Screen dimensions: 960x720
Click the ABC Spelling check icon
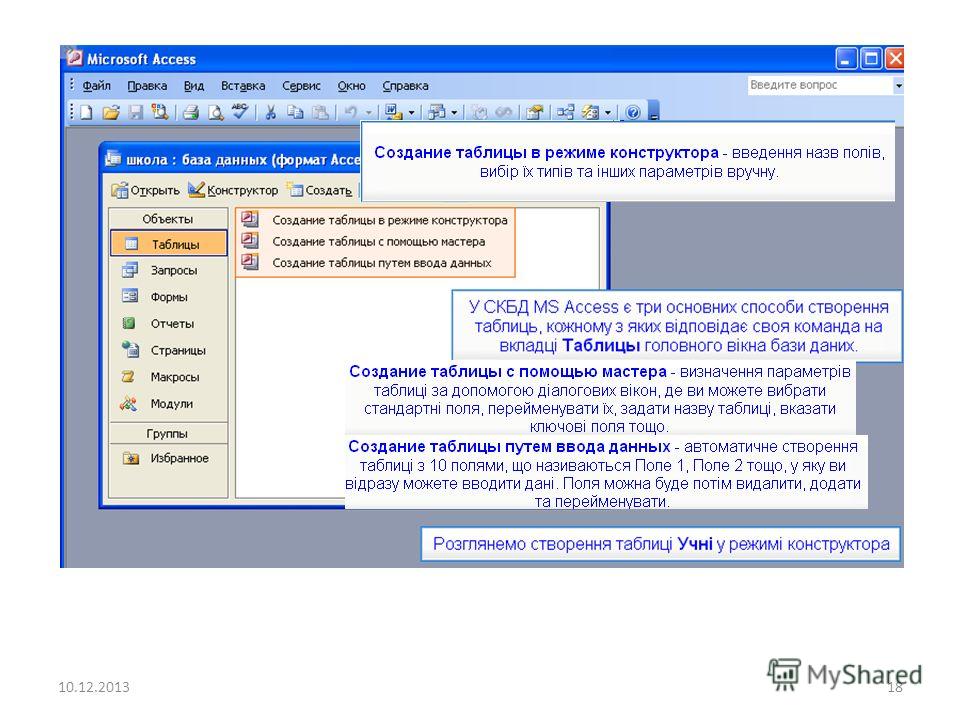(239, 111)
